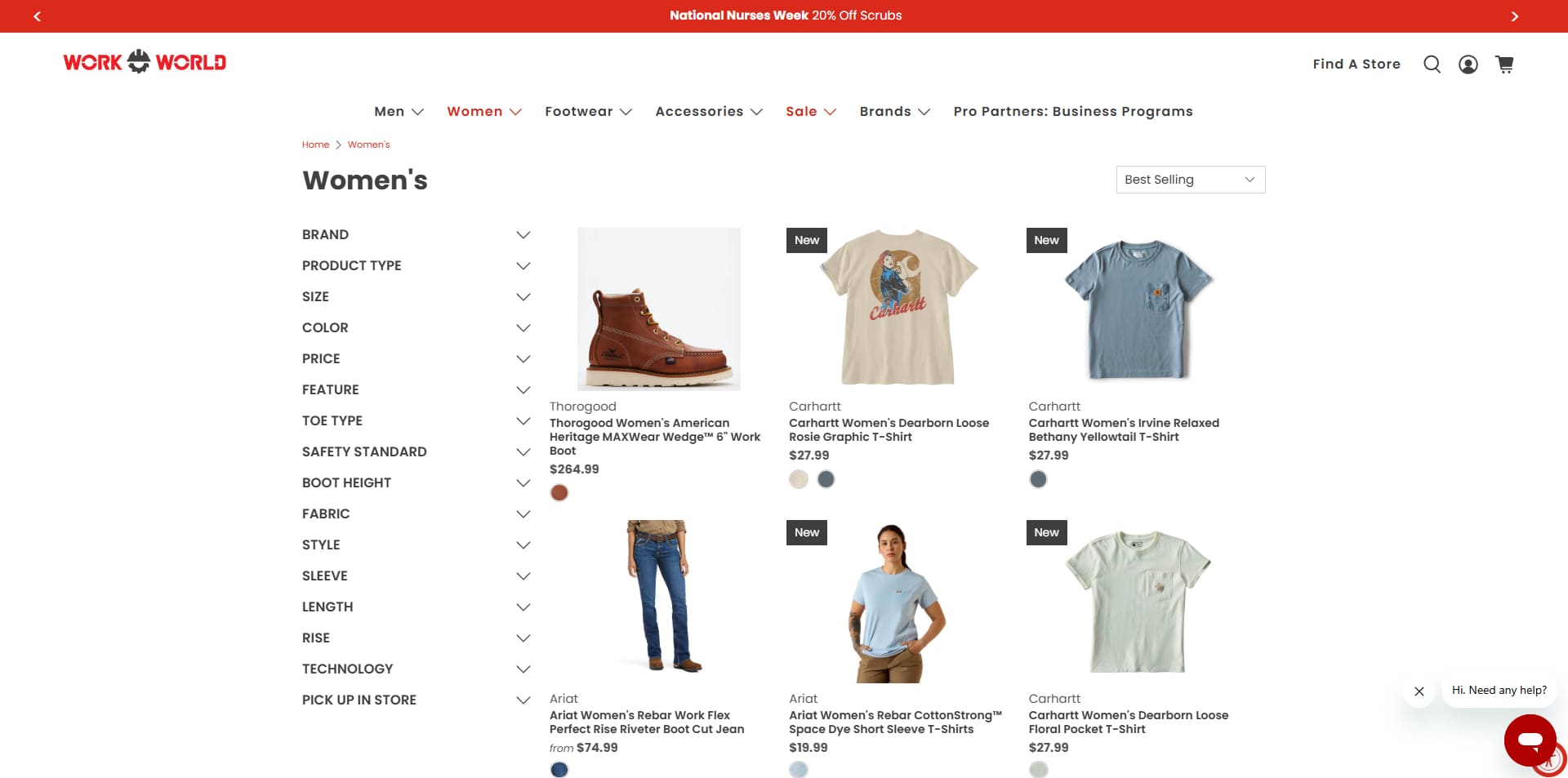Go to previous promo banner
The width and height of the screenshot is (1568, 778).
pos(37,16)
